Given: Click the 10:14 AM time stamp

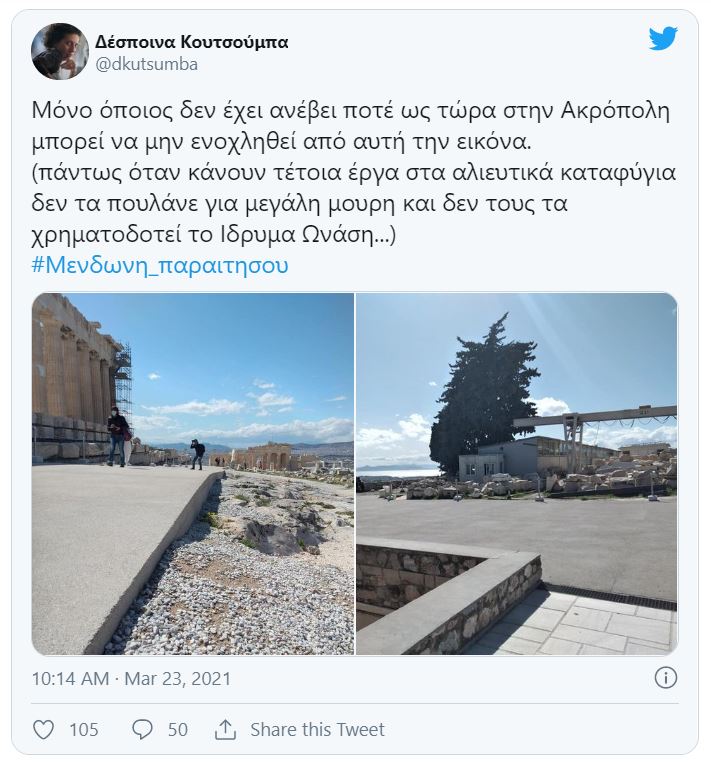Looking at the screenshot, I should (x=70, y=679).
